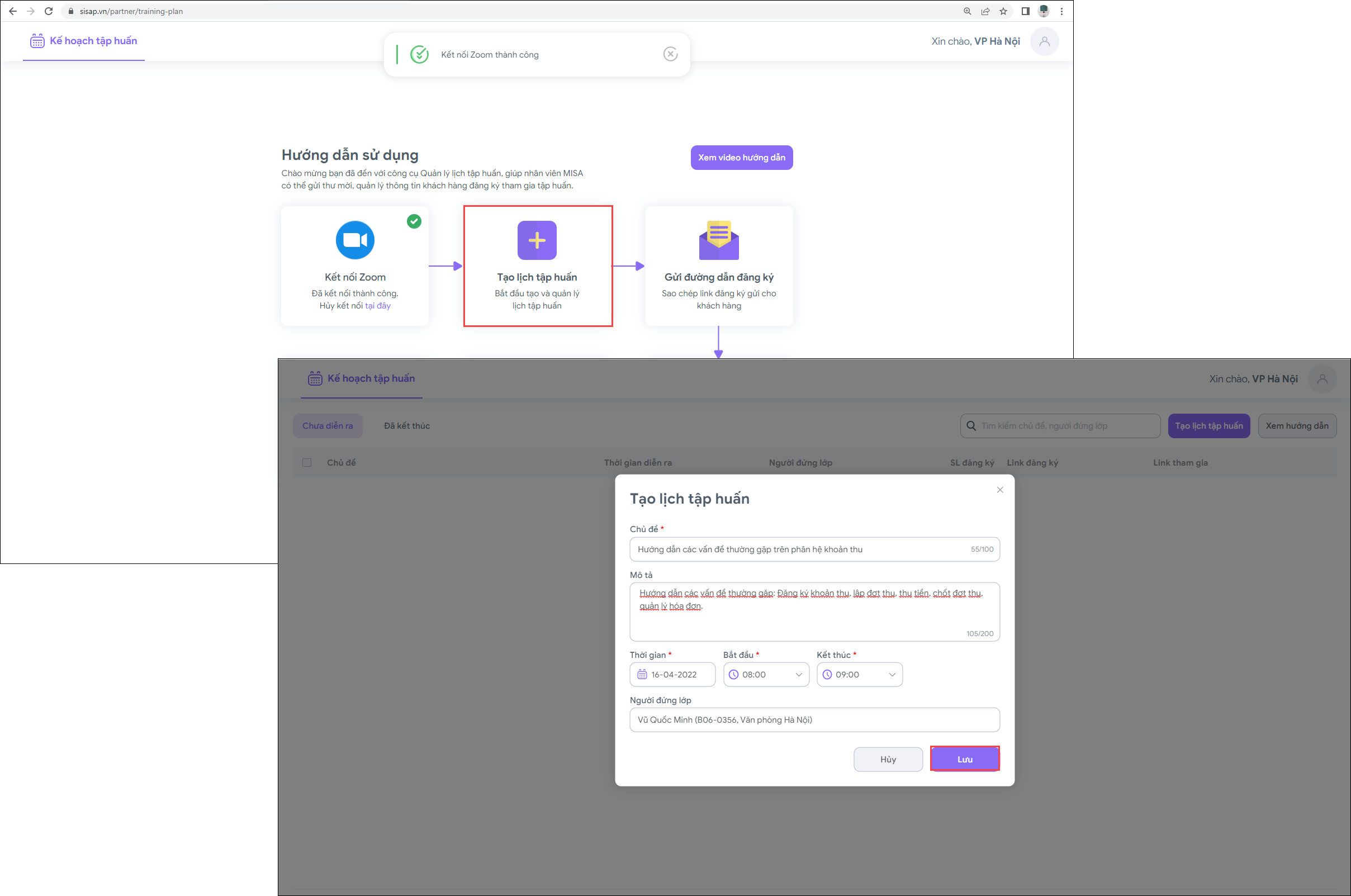This screenshot has width=1351, height=896.
Task: Click Xem video hướng dẫn button
Action: tap(741, 158)
